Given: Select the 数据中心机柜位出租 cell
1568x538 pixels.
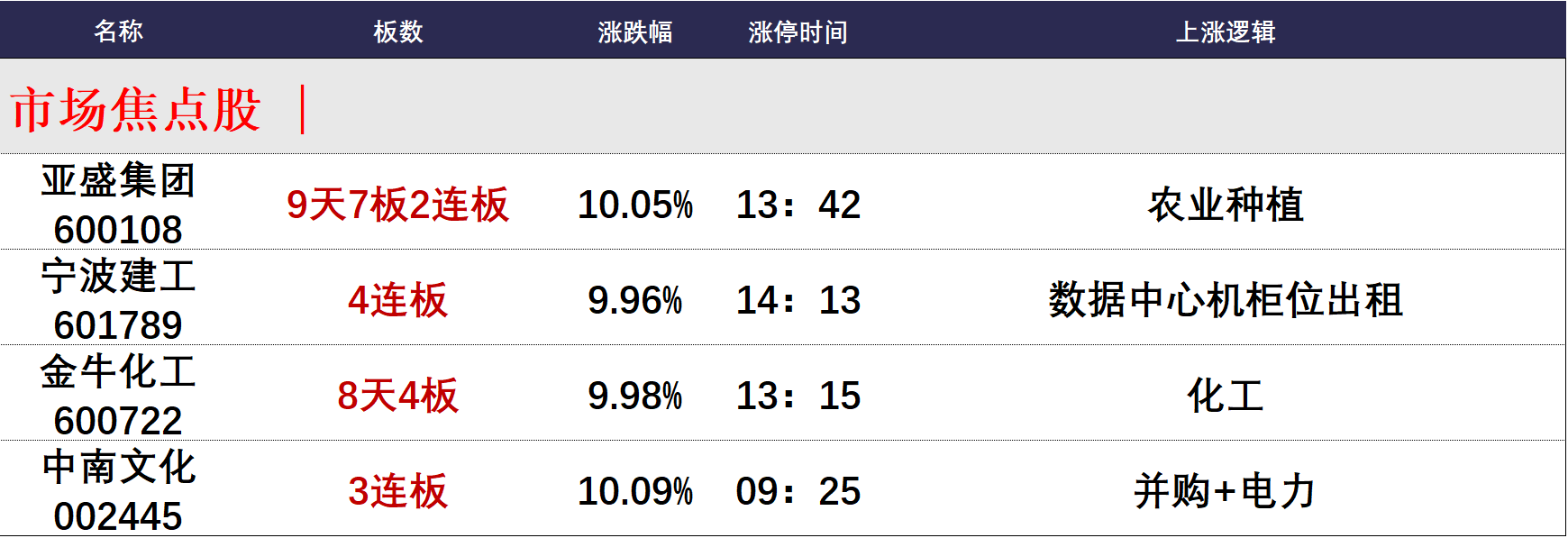Looking at the screenshot, I should point(1225,300).
